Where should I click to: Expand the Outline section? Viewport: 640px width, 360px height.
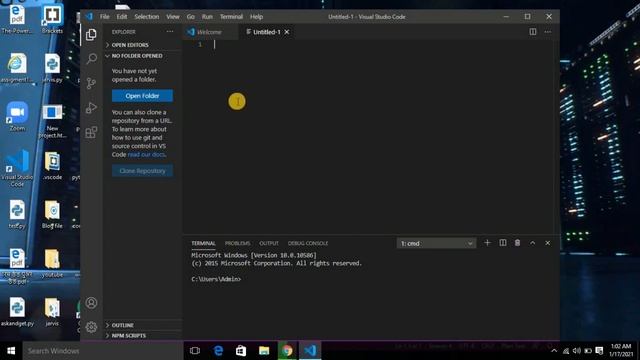click(x=142, y=325)
